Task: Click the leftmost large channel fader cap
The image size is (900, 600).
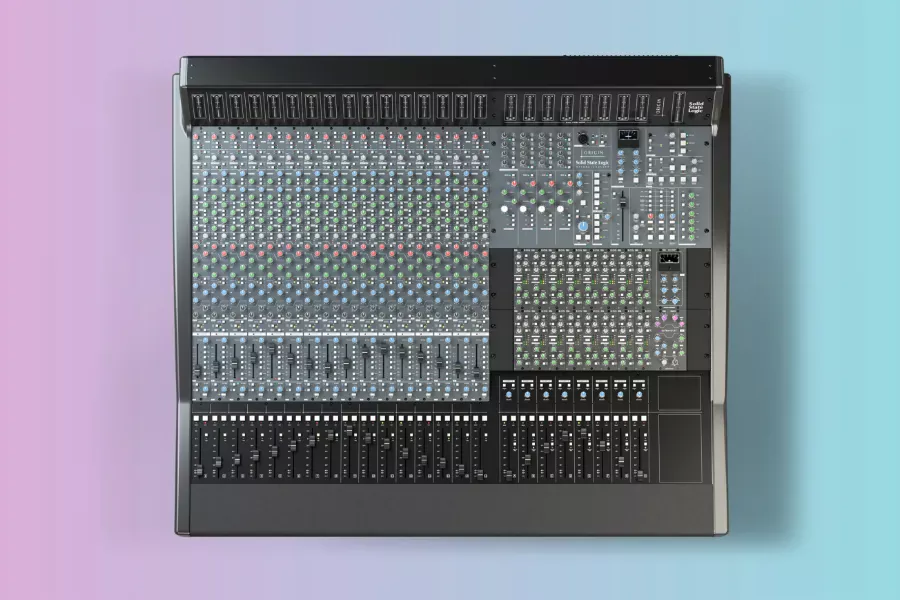Action: (x=199, y=470)
